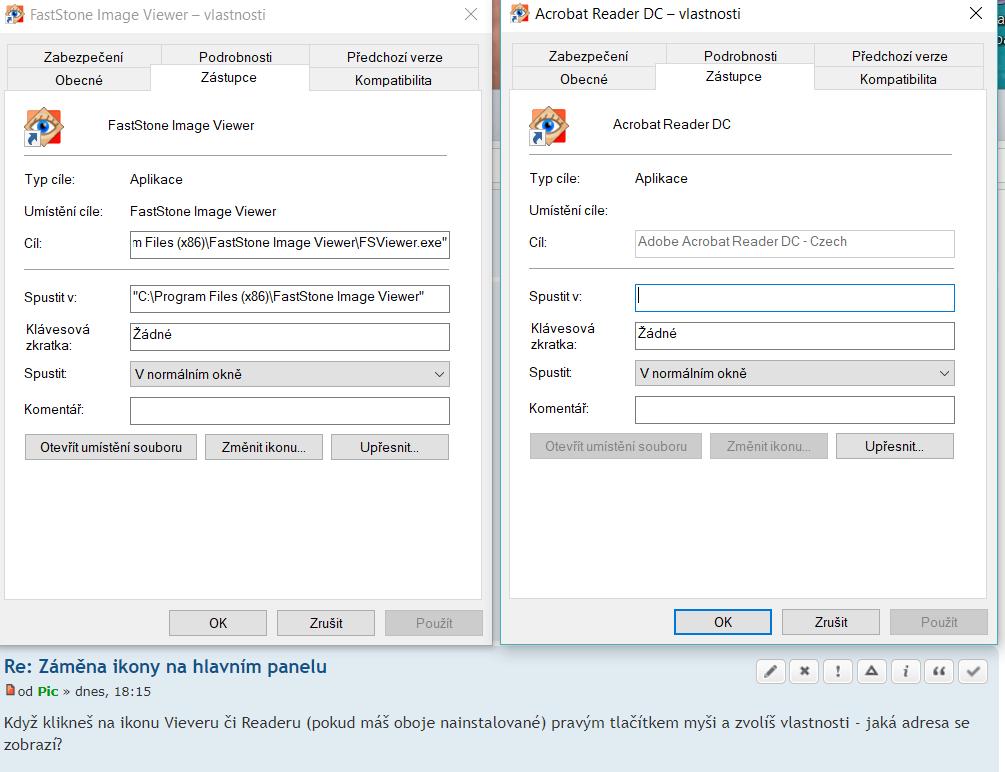The width and height of the screenshot is (1005, 772).
Task: Click the Cíl field in FastStone dialog
Action: [x=290, y=245]
